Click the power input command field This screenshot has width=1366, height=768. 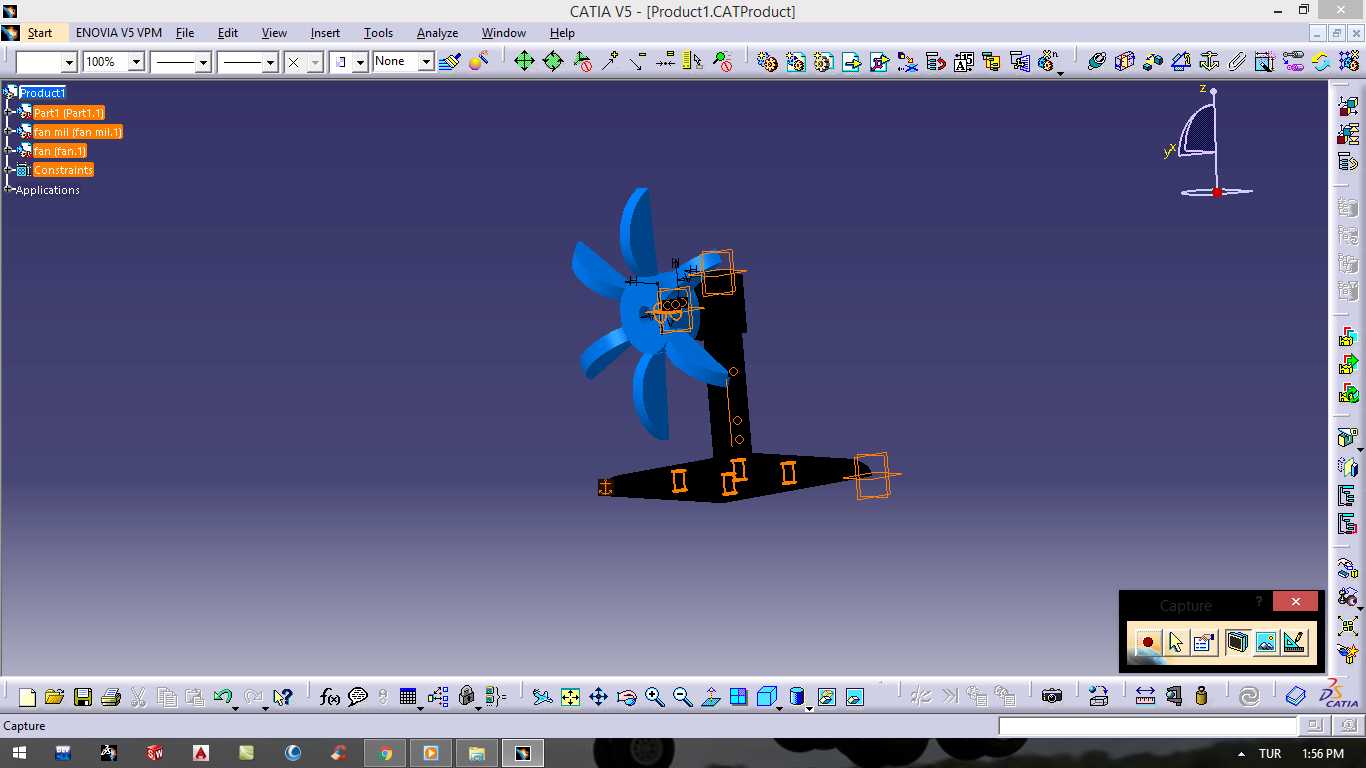tap(1148, 726)
